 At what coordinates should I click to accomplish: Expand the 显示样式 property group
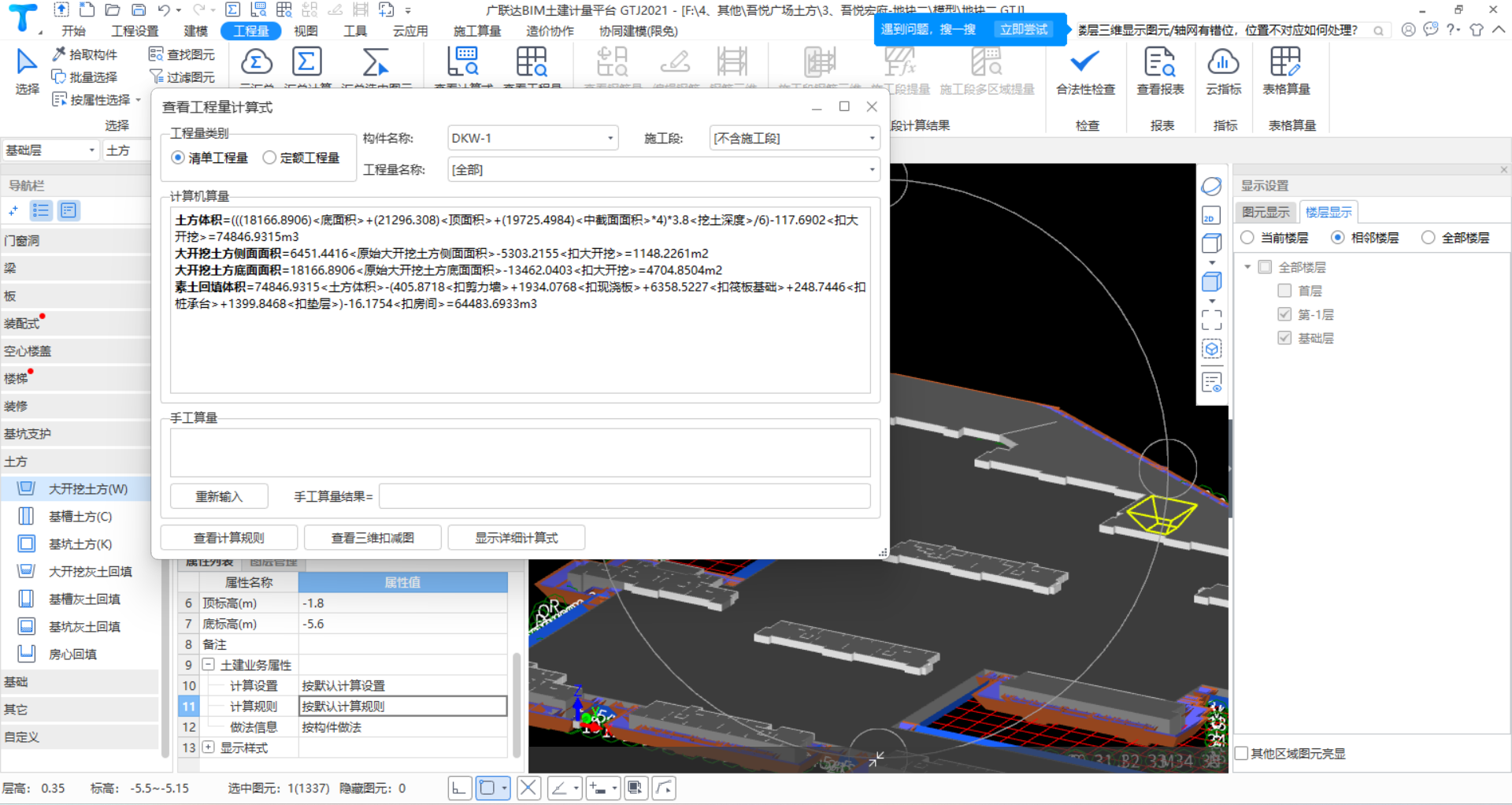209,747
